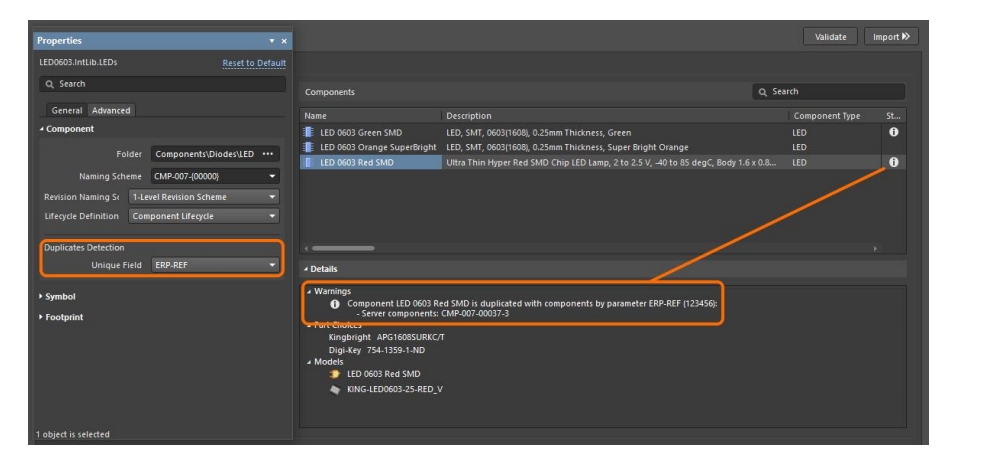Select the Kingbright APG1608SURKC/T part choice

386,337
